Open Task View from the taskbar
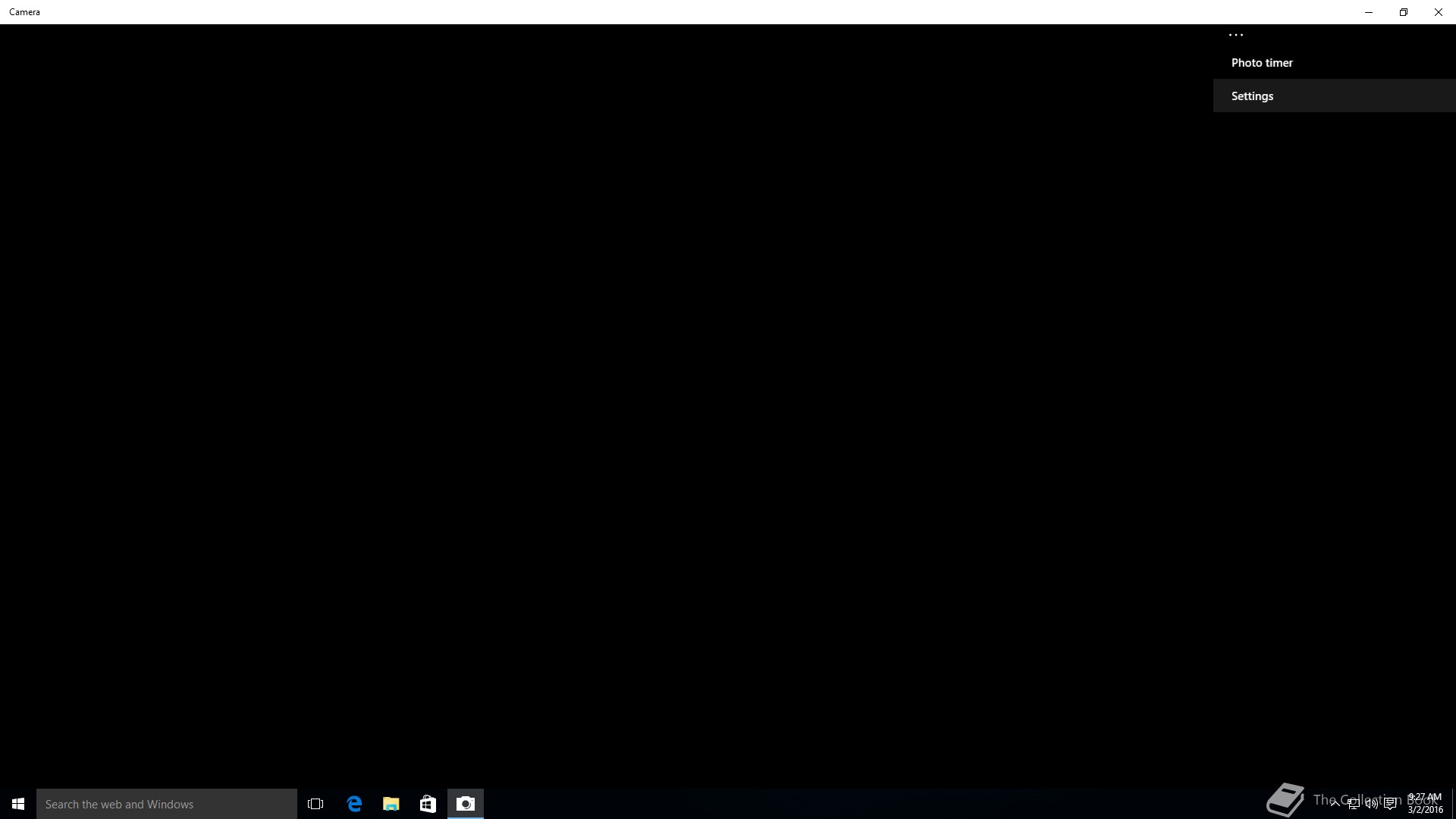This screenshot has height=819, width=1456. coord(315,804)
